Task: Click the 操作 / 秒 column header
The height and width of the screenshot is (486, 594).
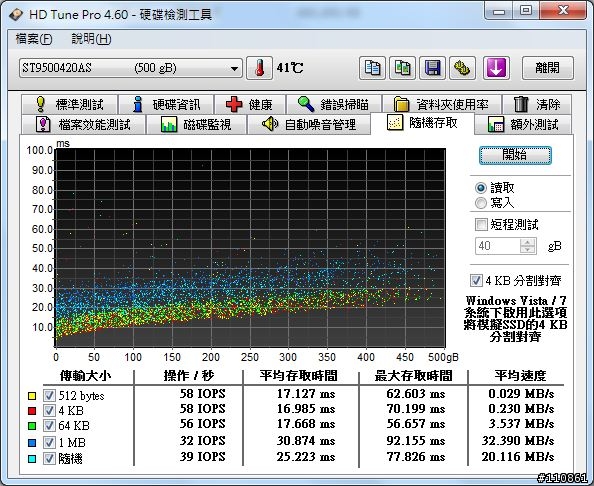Action: (x=189, y=376)
